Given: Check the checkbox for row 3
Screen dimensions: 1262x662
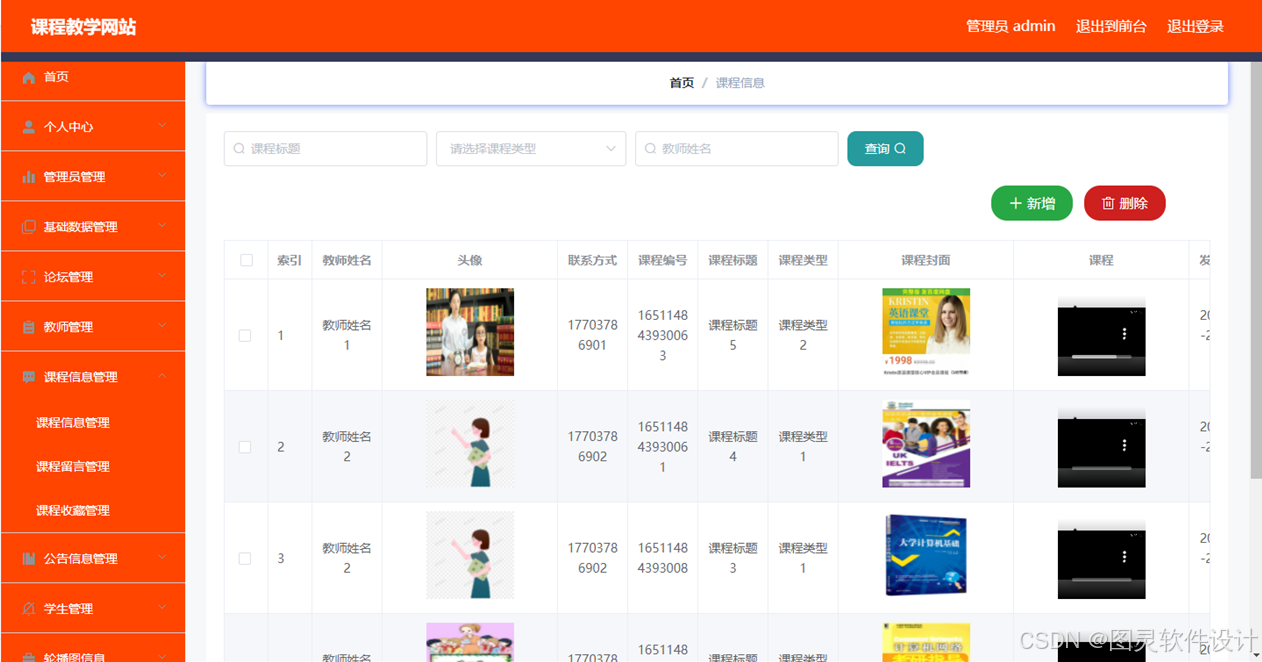Looking at the screenshot, I should [x=245, y=558].
